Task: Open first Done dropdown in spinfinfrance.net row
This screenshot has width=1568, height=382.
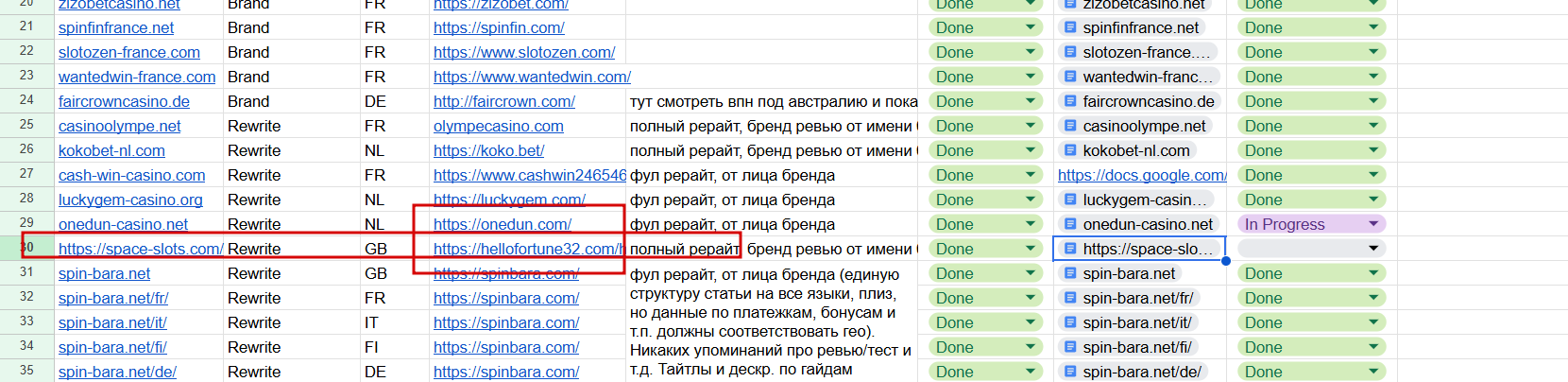Action: point(986,27)
